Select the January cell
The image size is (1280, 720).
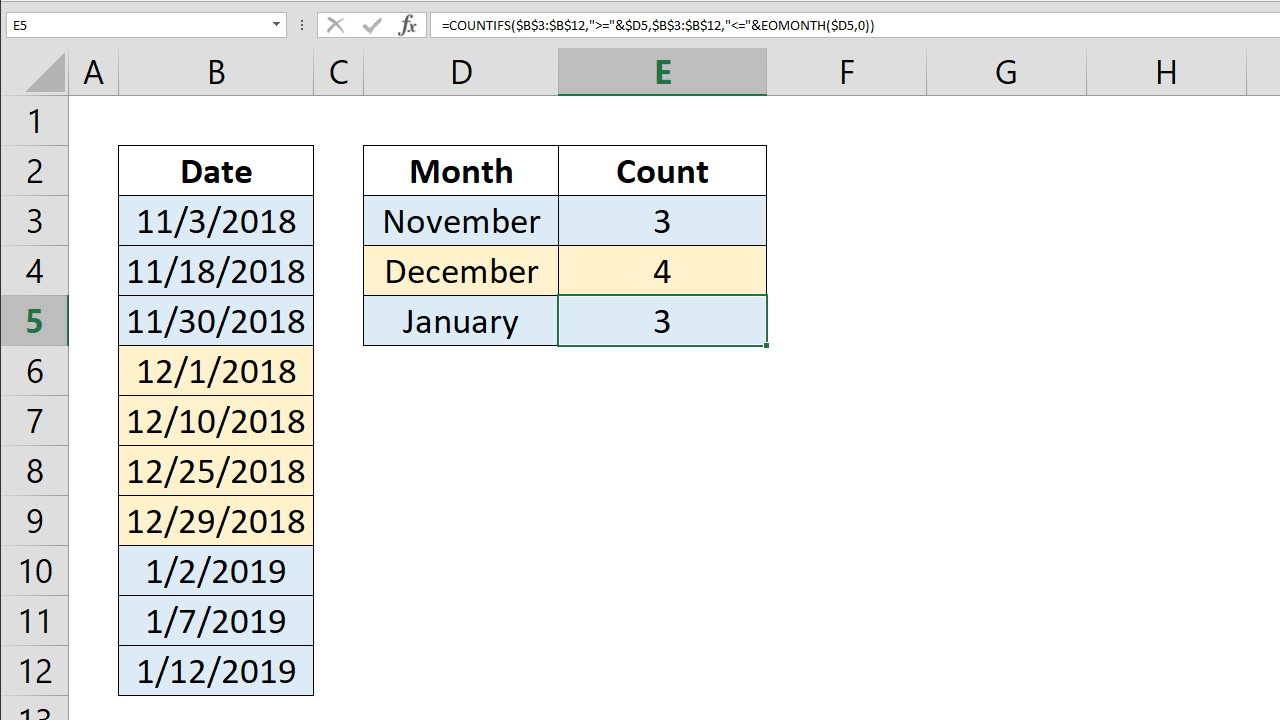click(461, 321)
